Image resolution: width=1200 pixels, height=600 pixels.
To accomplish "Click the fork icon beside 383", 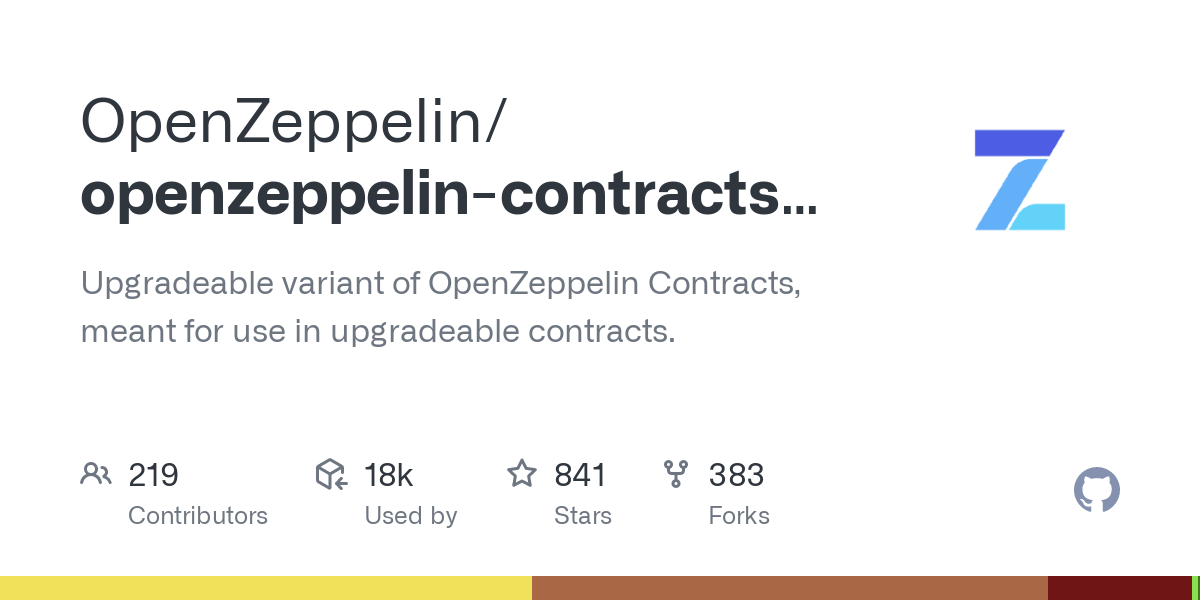I will [x=676, y=474].
